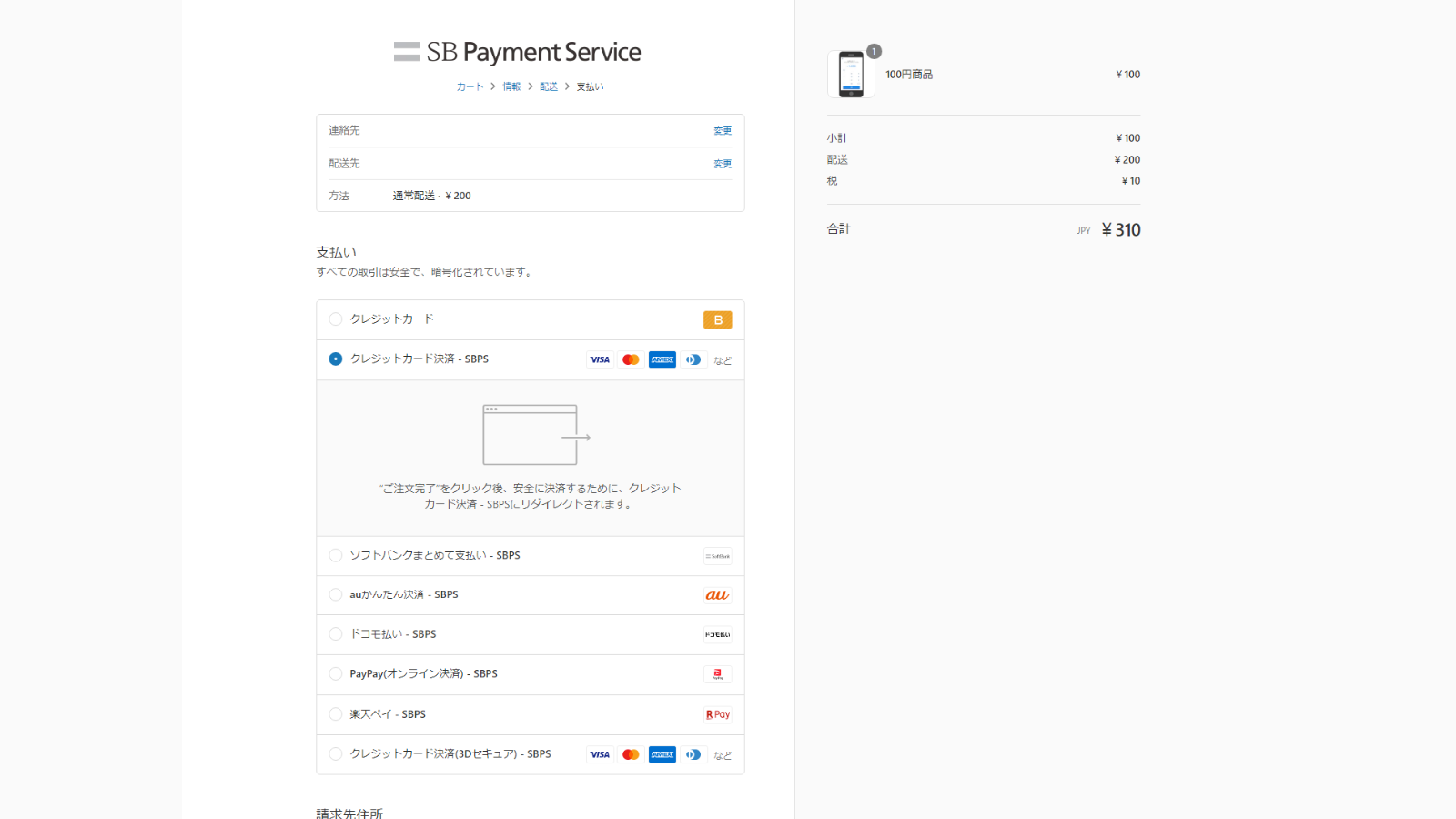Screen dimensions: 1456x819
Task: Click Amex logo in 3Dセキュア row
Action: [x=662, y=754]
